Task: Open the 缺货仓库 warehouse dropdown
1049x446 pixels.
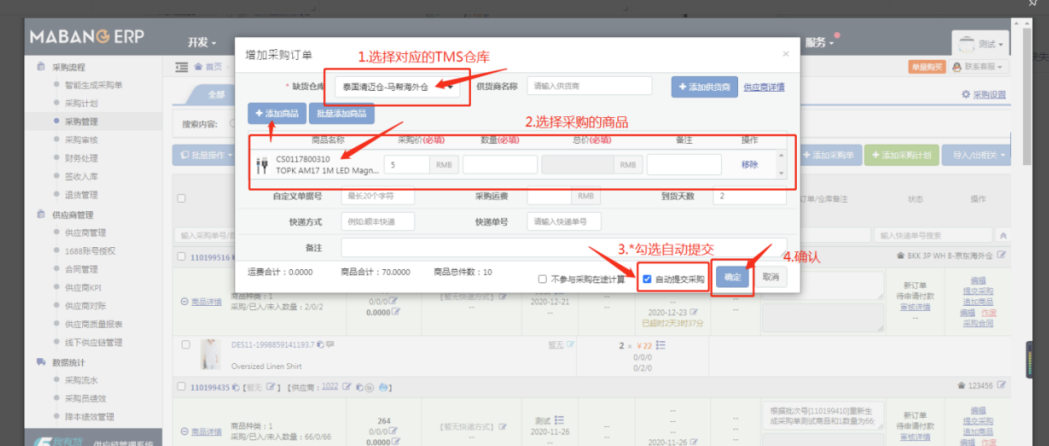Action: click(x=397, y=86)
